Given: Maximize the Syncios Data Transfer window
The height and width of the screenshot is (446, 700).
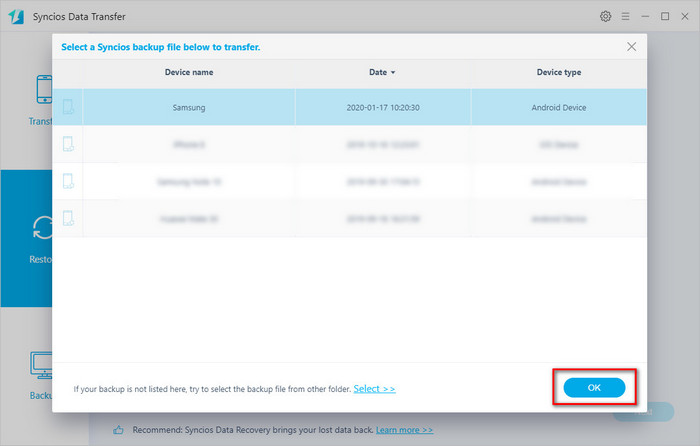Looking at the screenshot, I should point(665,17).
